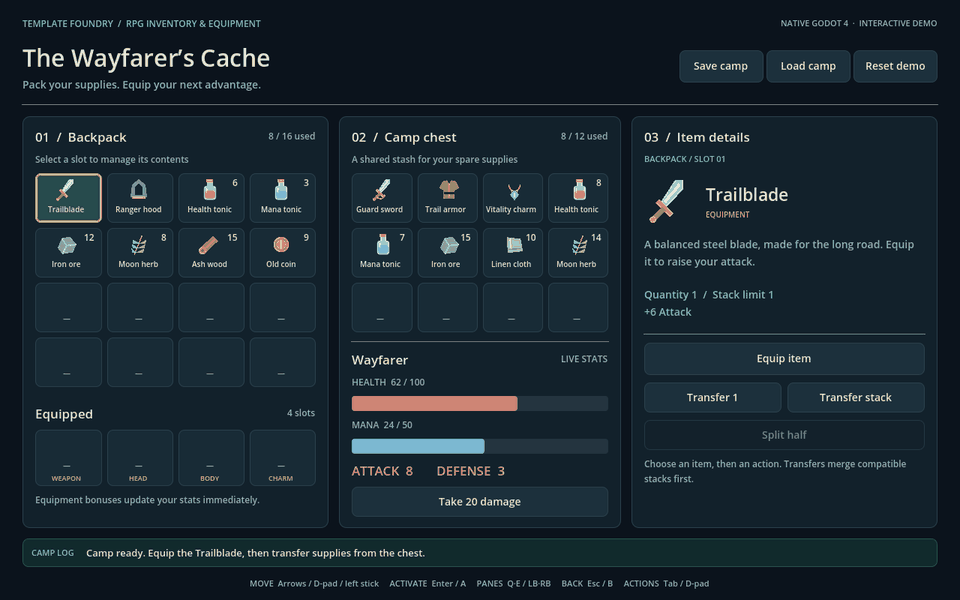
Task: Click the 'Wayfarer' stats heading
Action: (380, 360)
